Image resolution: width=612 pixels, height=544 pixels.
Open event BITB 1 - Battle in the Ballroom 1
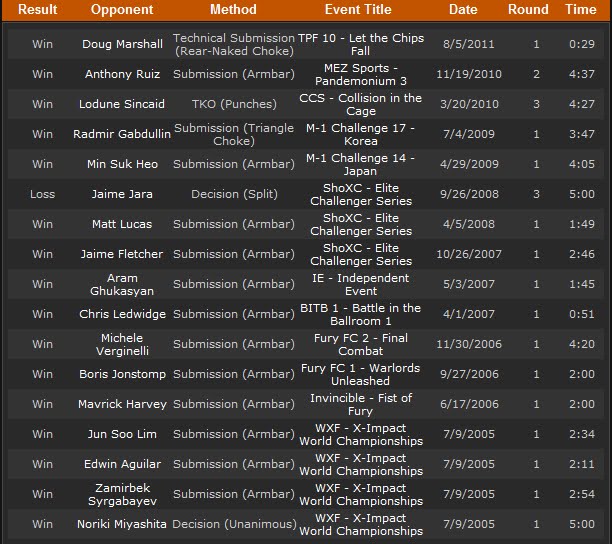(361, 315)
